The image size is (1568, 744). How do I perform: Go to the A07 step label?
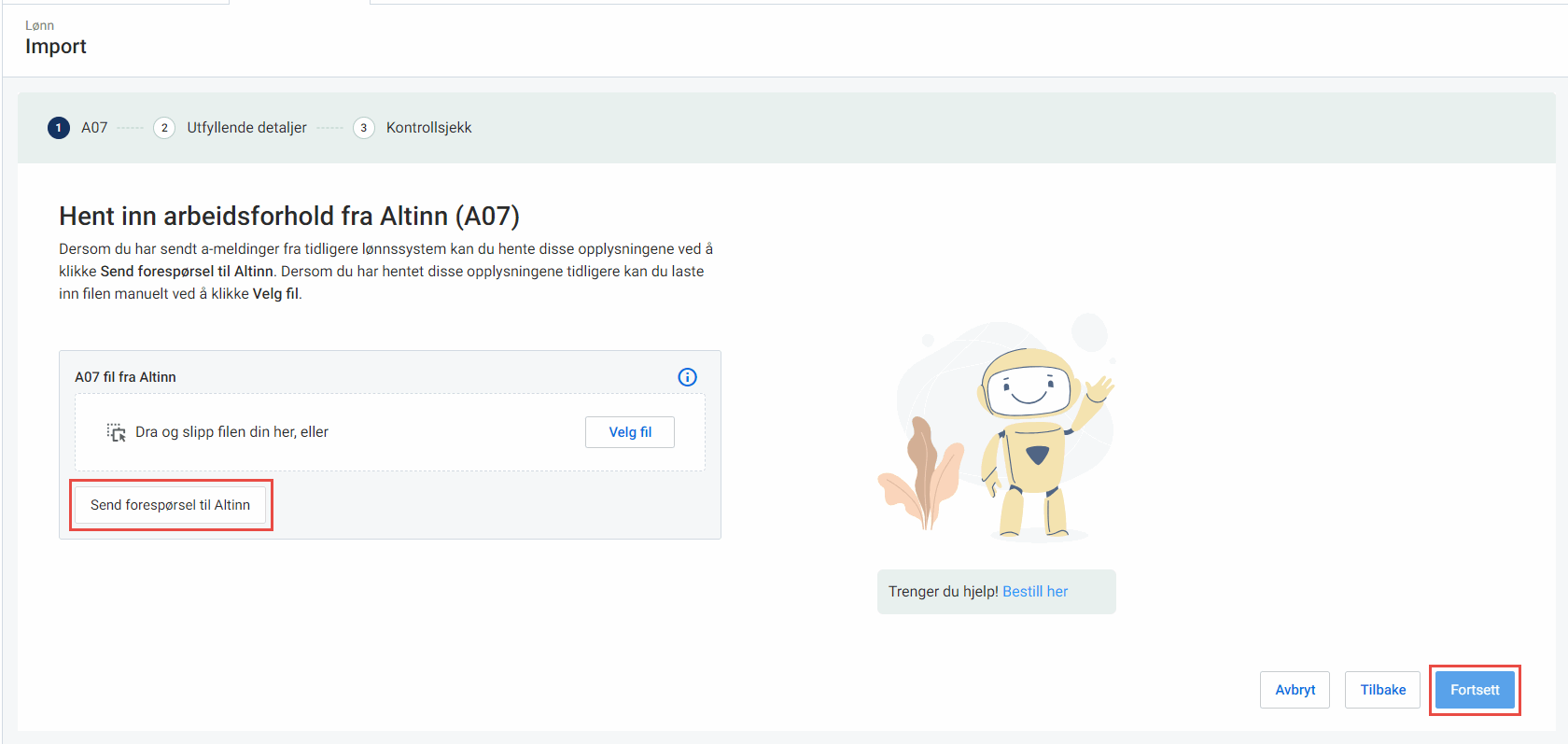(x=94, y=128)
